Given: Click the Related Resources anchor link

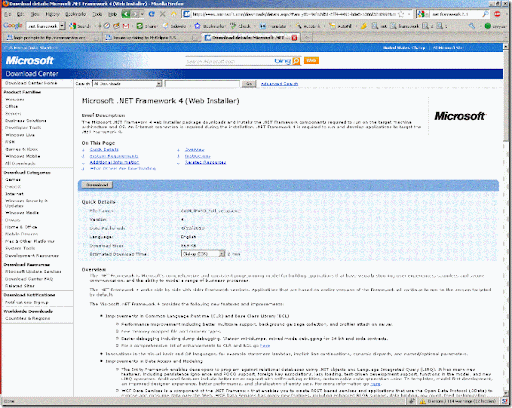Looking at the screenshot, I should pyautogui.click(x=205, y=162).
